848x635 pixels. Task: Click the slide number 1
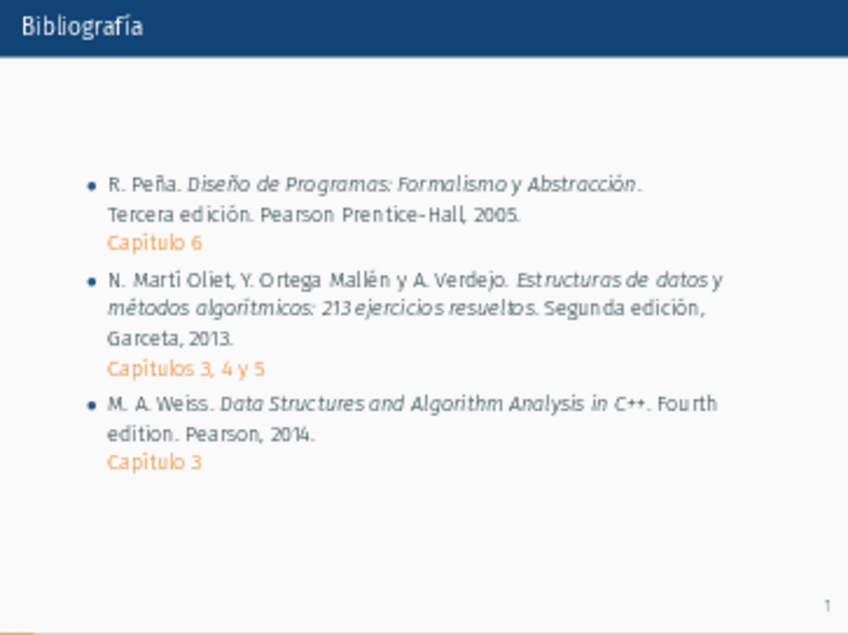coord(827,606)
